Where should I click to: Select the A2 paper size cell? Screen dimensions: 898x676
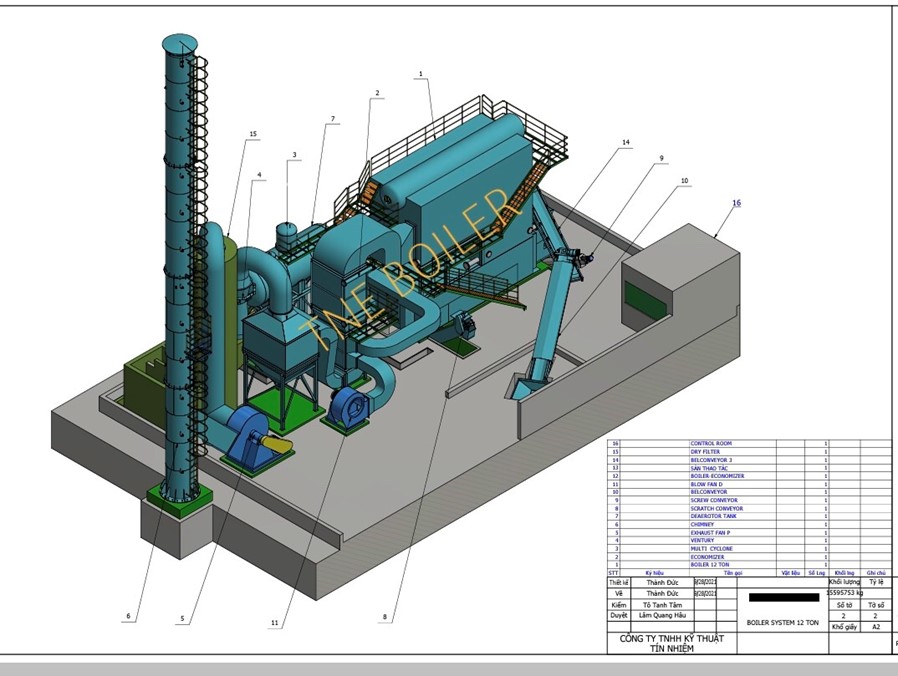(875, 627)
